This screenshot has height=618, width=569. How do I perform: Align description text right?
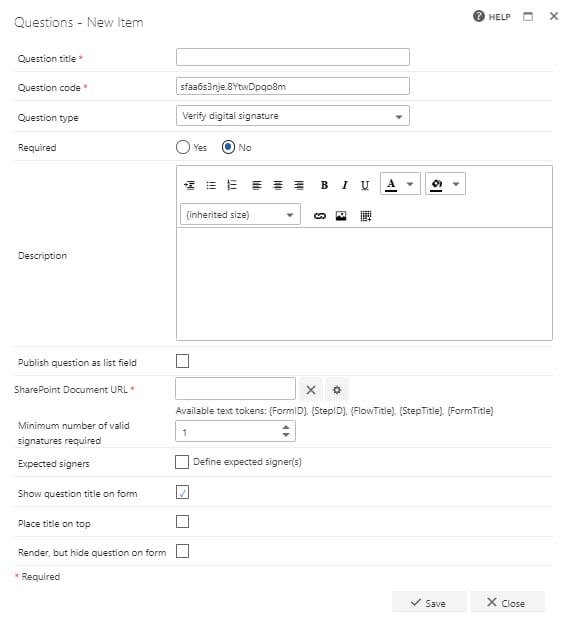pyautogui.click(x=299, y=185)
